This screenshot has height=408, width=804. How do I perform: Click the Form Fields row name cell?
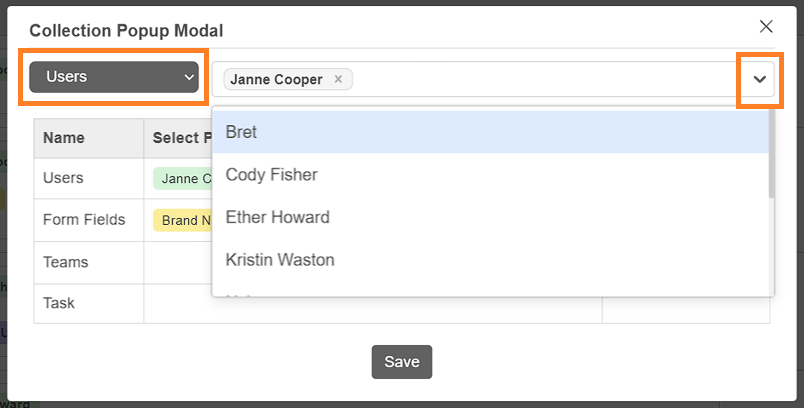89,220
